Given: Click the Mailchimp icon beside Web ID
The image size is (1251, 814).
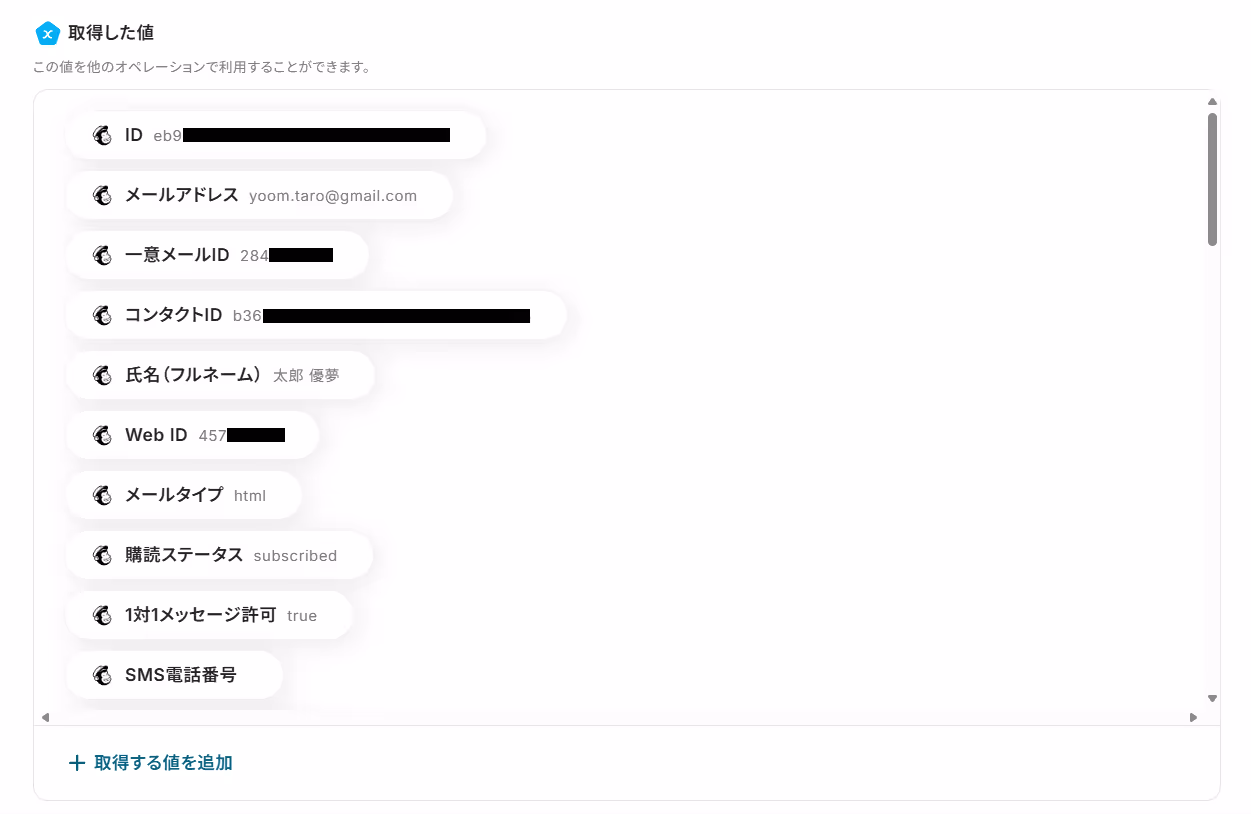Looking at the screenshot, I should [102, 435].
